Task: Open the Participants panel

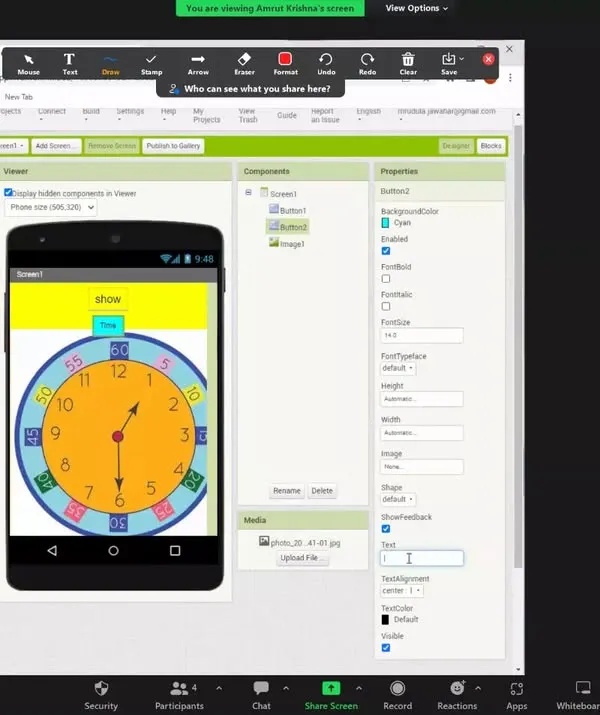Action: pyautogui.click(x=179, y=696)
